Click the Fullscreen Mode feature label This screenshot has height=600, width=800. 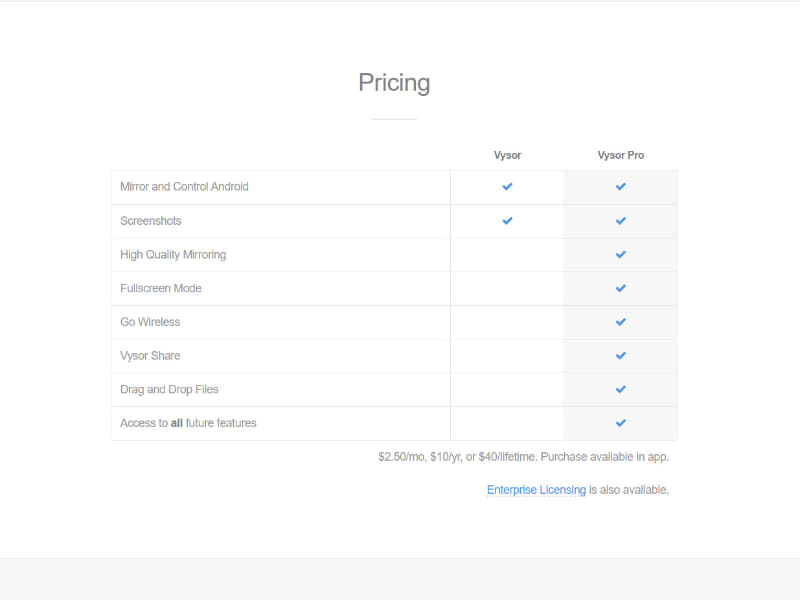click(161, 289)
